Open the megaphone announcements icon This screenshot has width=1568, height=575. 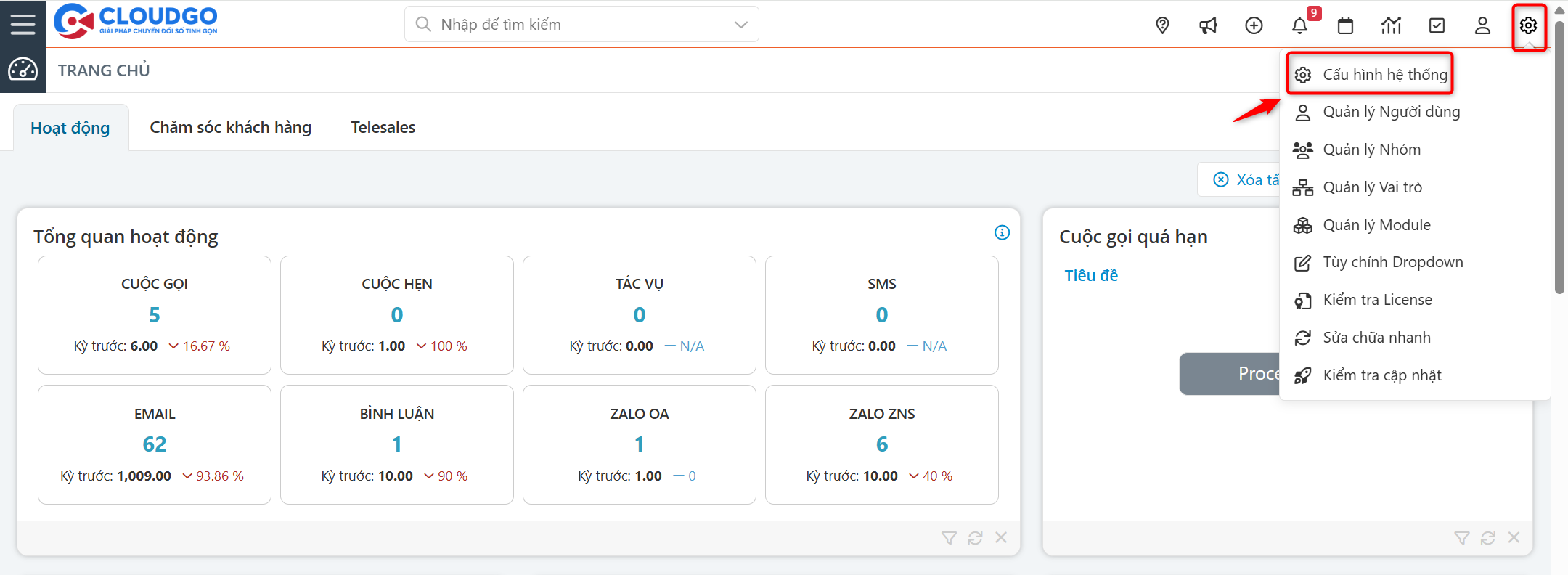tap(1208, 25)
